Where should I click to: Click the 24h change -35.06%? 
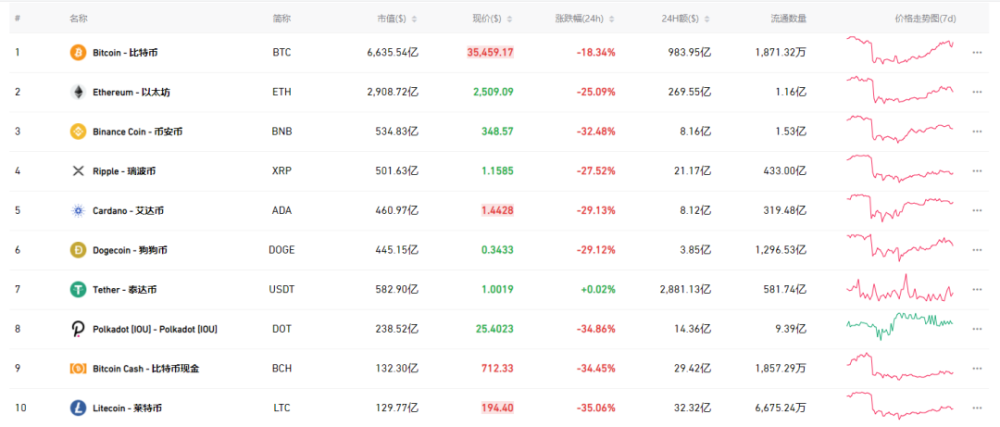pos(596,409)
